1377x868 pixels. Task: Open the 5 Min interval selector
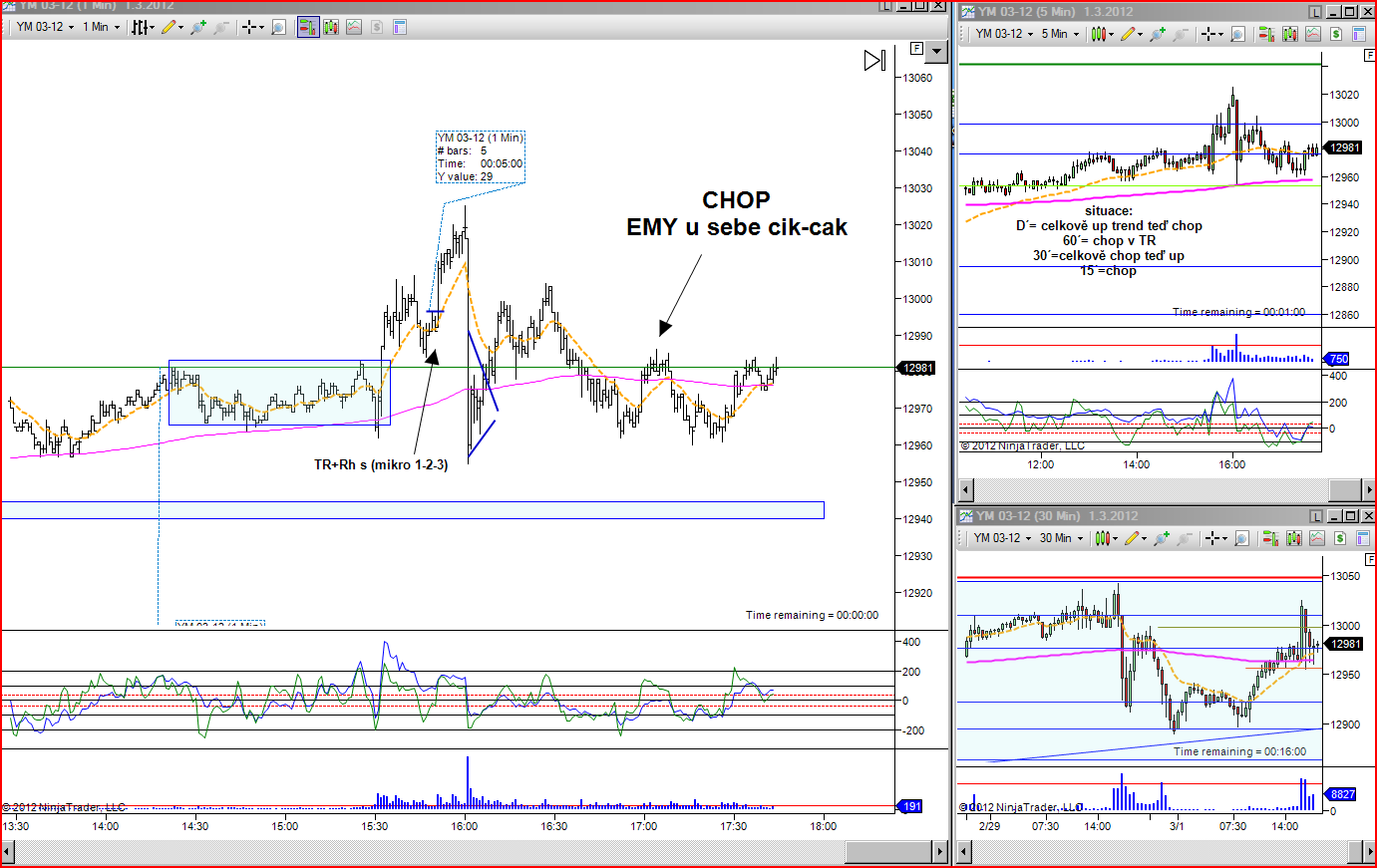point(1060,34)
